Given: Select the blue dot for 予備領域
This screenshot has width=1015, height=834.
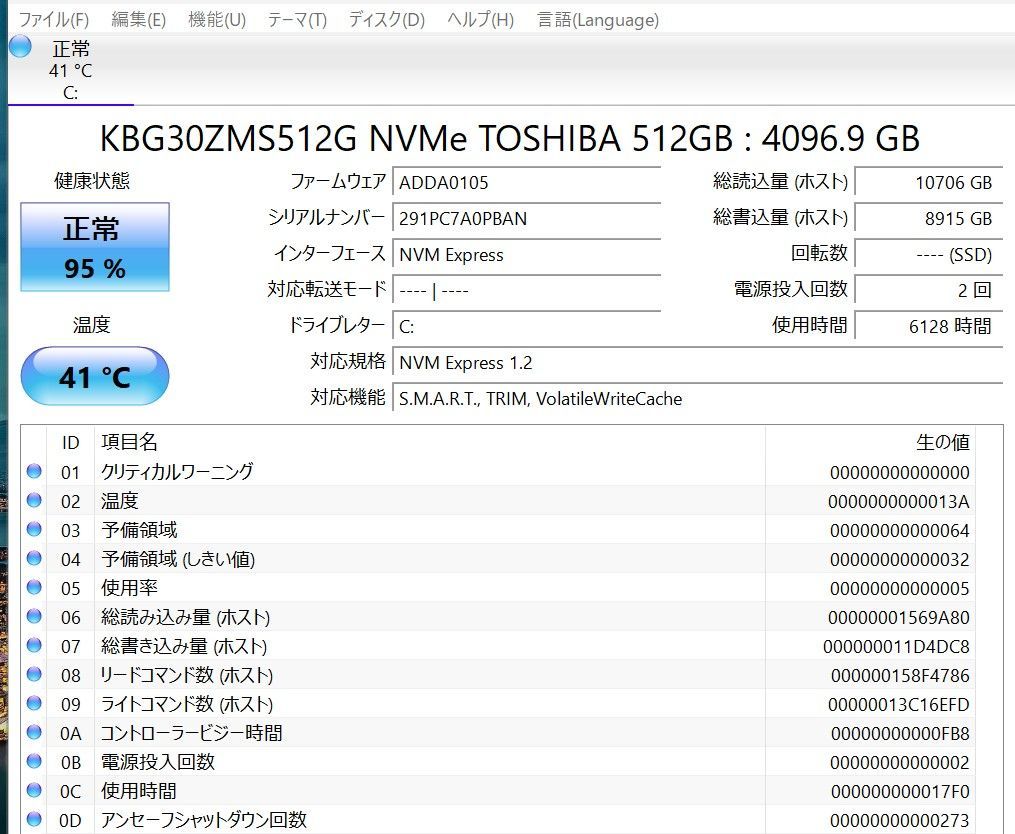Looking at the screenshot, I should coord(33,530).
